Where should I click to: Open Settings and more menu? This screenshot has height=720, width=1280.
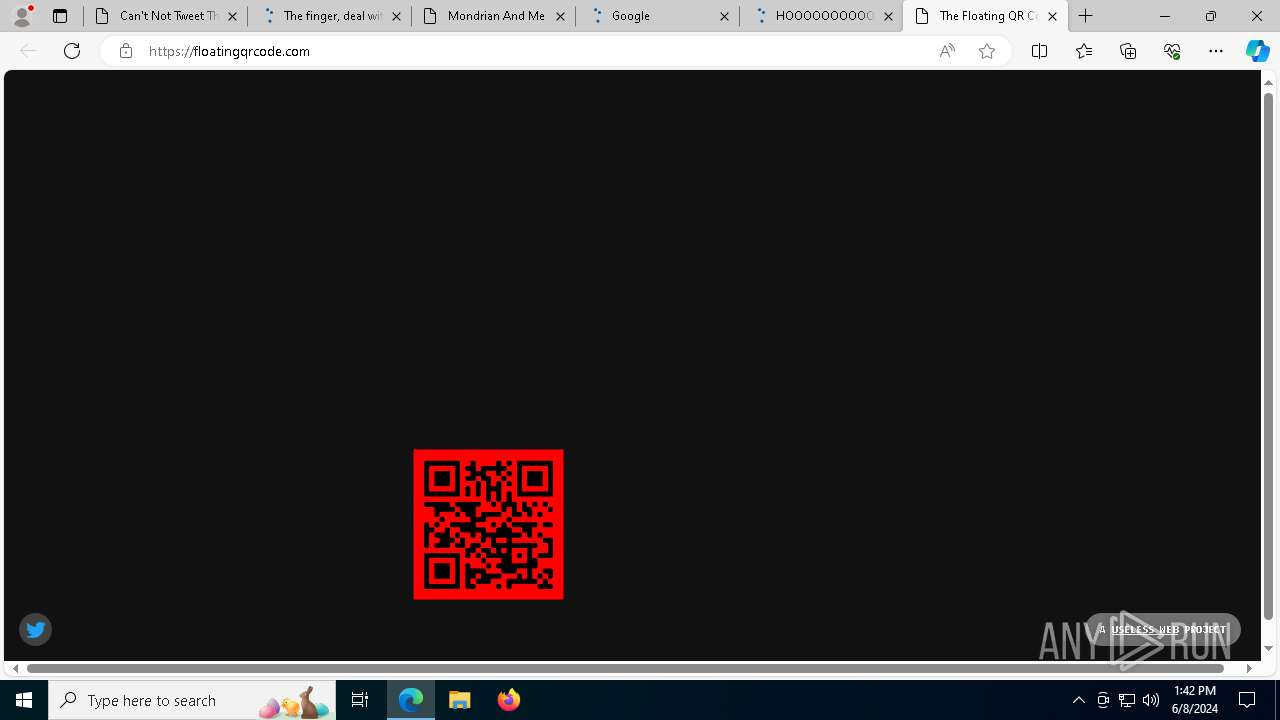pos(1216,51)
